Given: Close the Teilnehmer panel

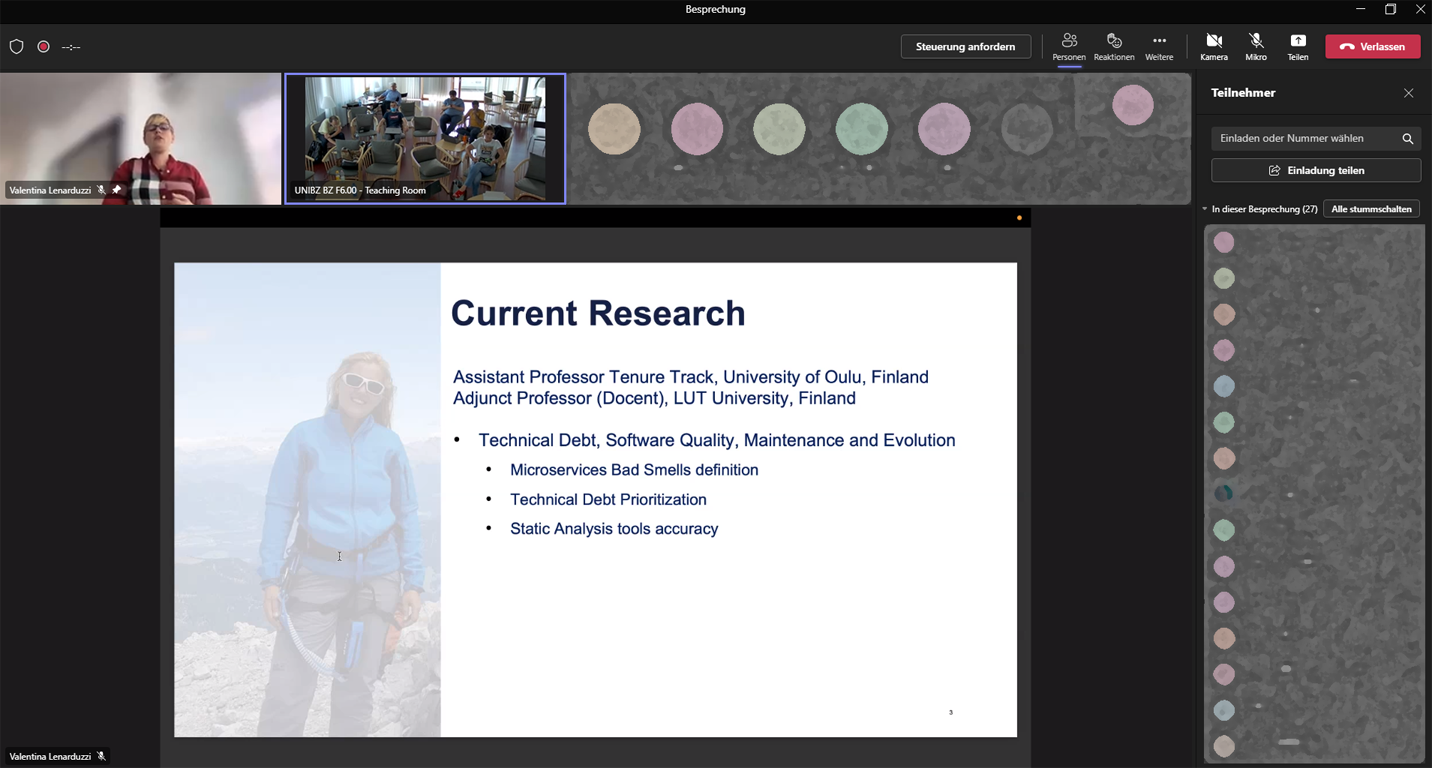Looking at the screenshot, I should pyautogui.click(x=1408, y=93).
